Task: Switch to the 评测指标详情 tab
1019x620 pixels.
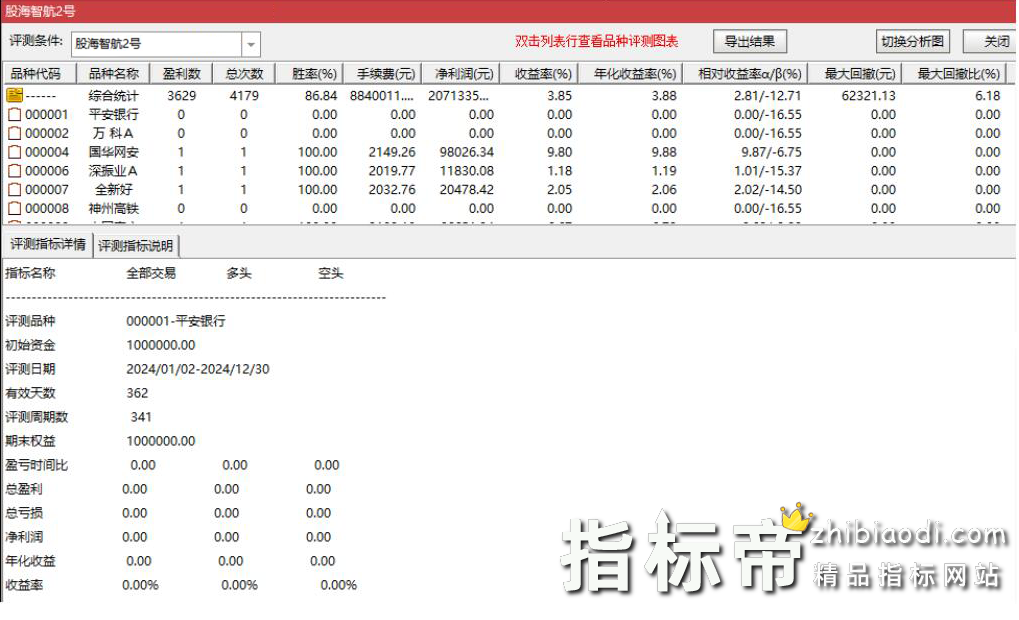Action: coord(47,244)
